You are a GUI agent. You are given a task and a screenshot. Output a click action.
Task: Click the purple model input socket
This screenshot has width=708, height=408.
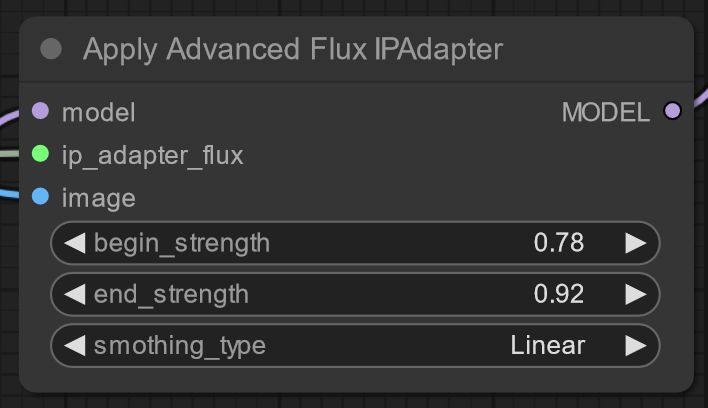[41, 112]
